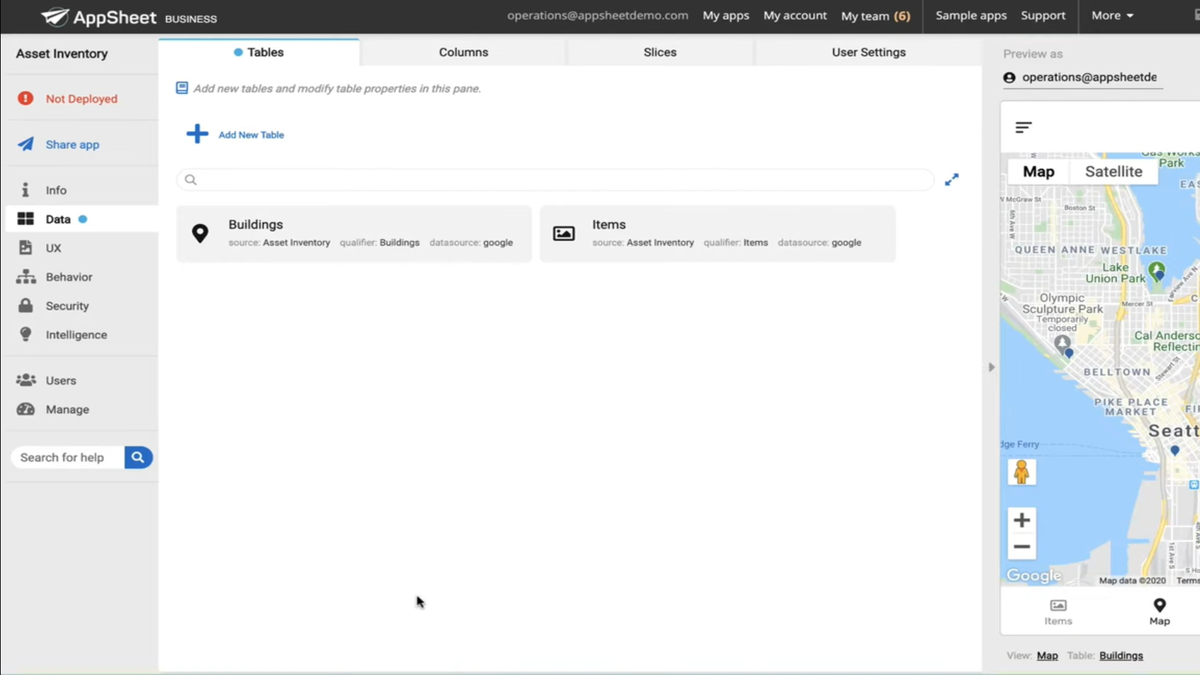Click the blue plus Add New Table icon
This screenshot has height=675, width=1200.
tap(197, 134)
